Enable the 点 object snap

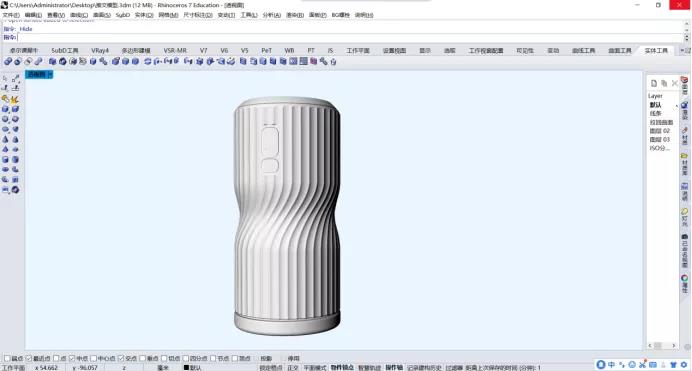[56, 359]
